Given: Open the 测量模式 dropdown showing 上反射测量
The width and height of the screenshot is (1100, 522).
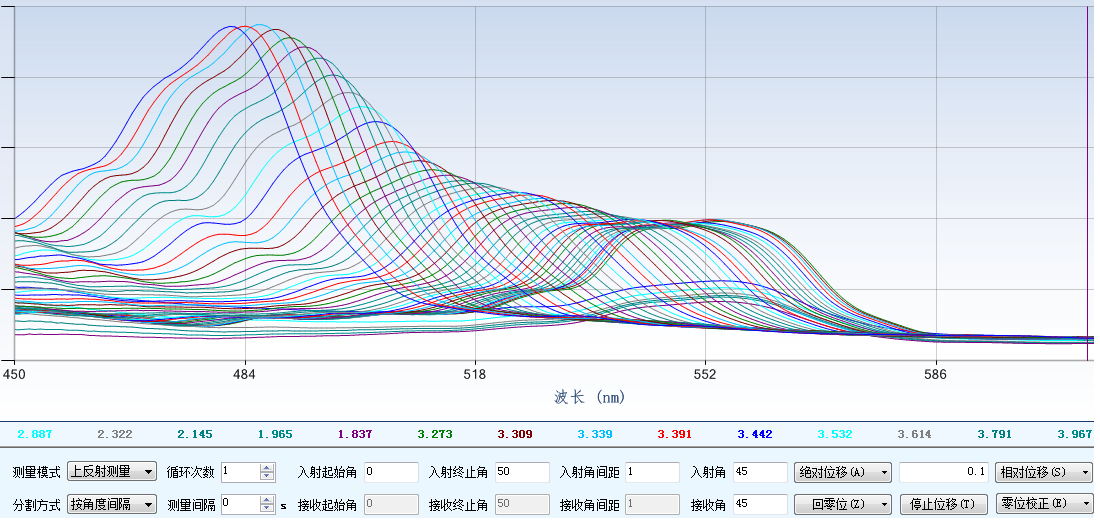Looking at the screenshot, I should pyautogui.click(x=112, y=471).
